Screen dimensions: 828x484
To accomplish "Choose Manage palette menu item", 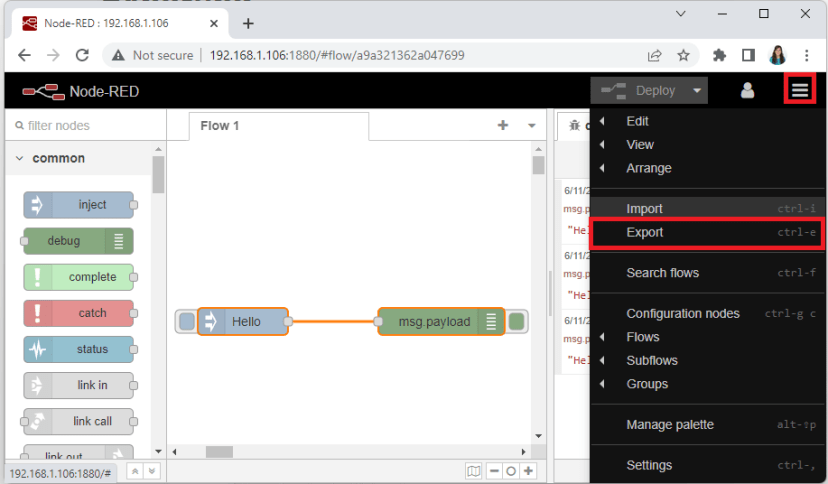I will [x=670, y=424].
